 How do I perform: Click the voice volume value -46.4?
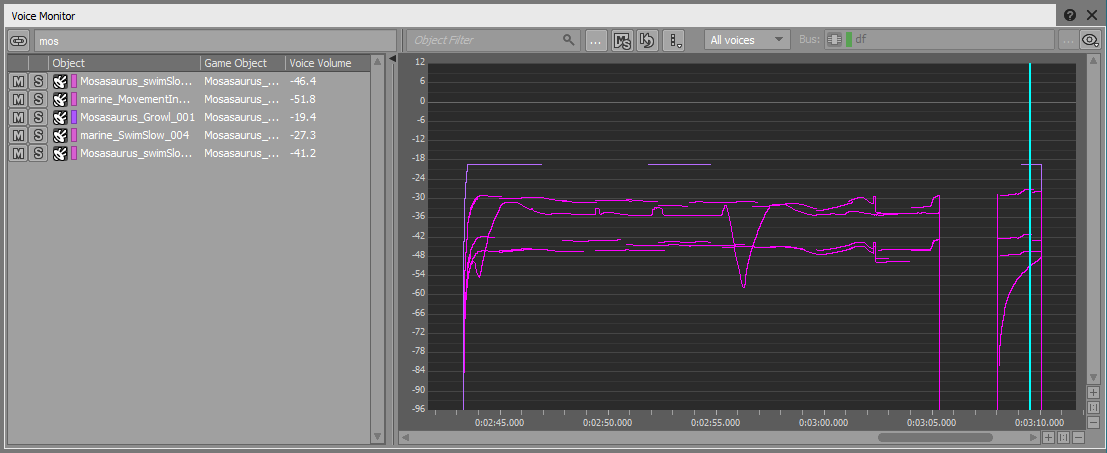(302, 81)
